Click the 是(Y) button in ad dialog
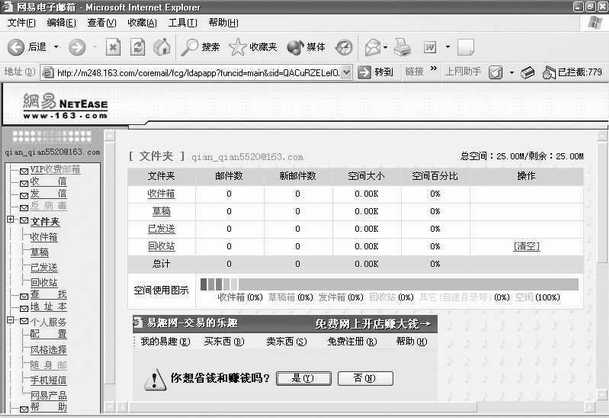 295,378
